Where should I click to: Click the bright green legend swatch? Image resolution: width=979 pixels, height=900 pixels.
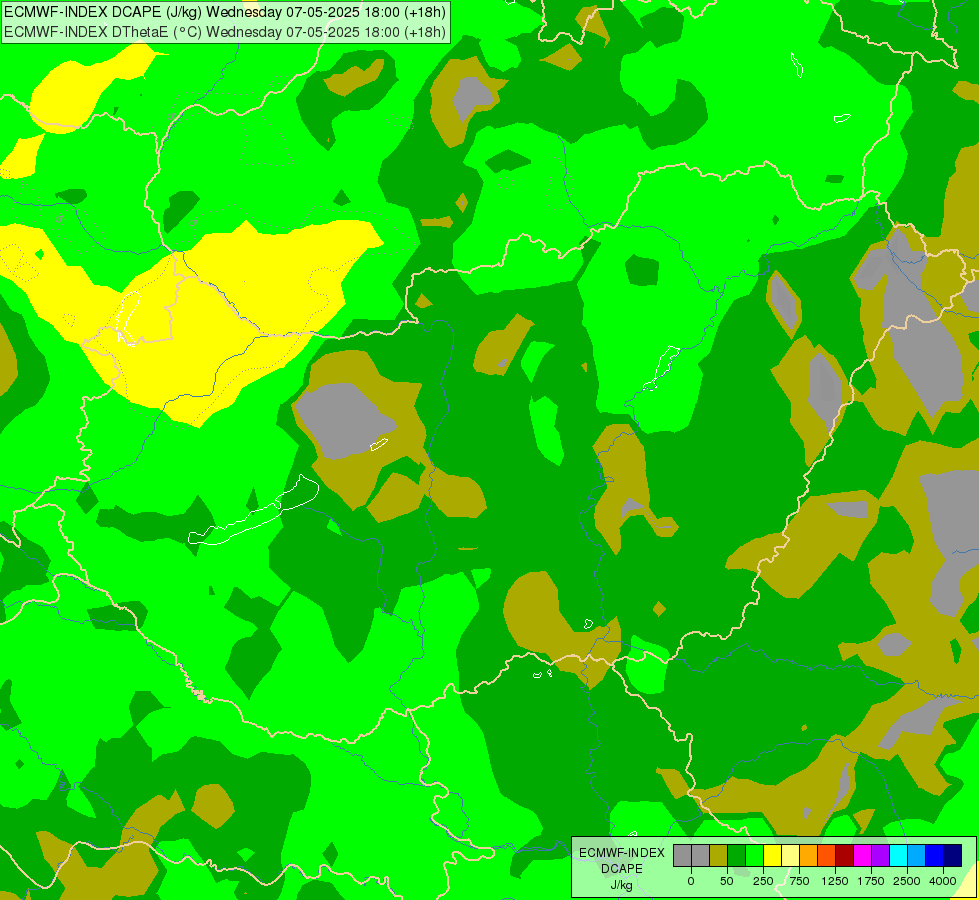coord(755,856)
